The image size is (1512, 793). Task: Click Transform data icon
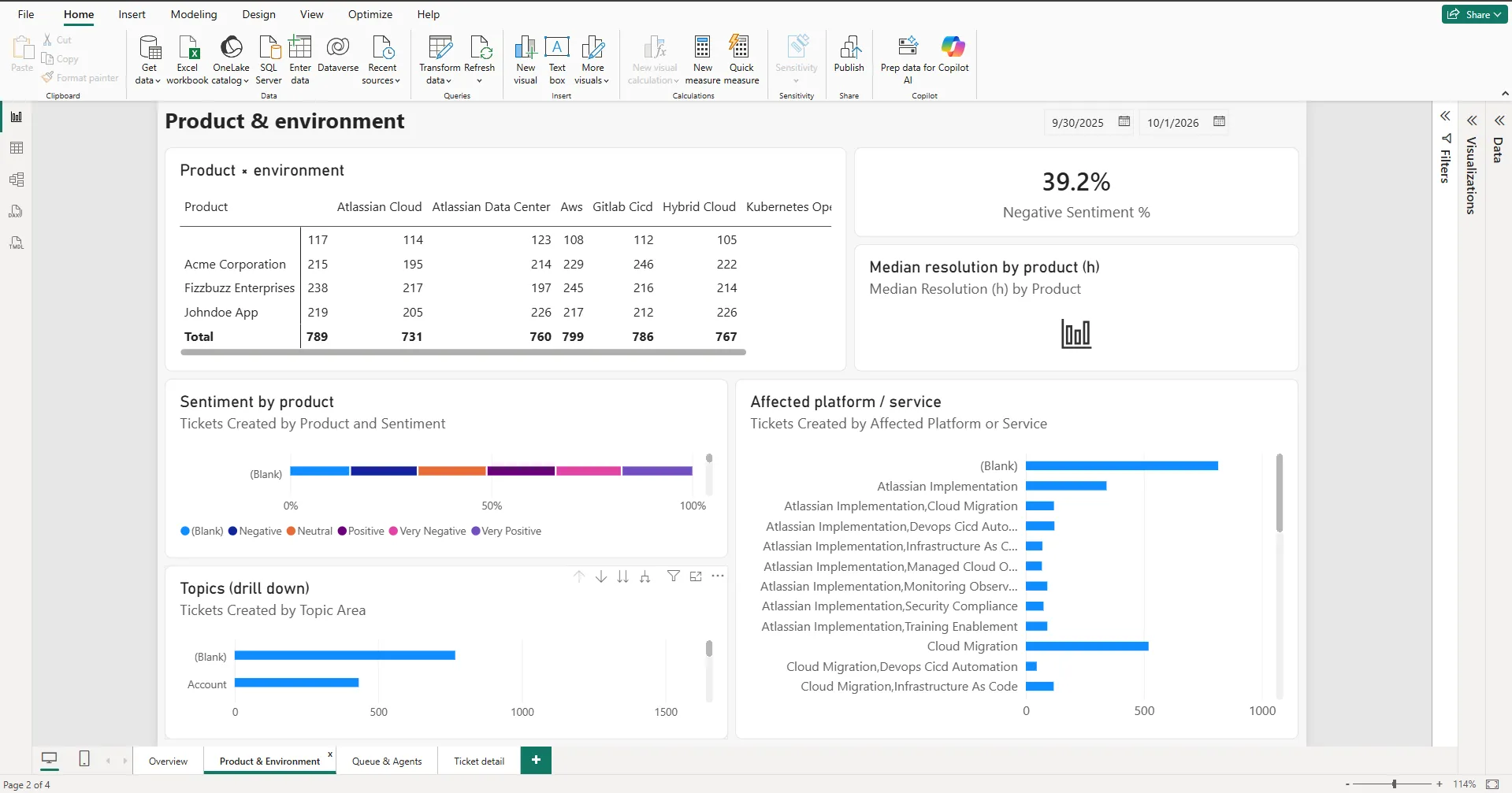tap(440, 47)
